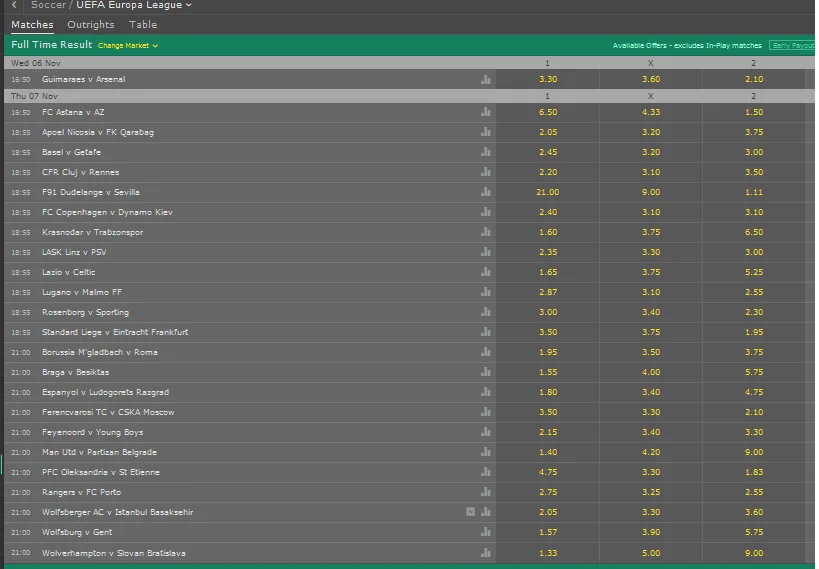Image resolution: width=819 pixels, height=569 pixels.
Task: Open stats icon for Lugano v Malmo FF
Action: pos(486,292)
